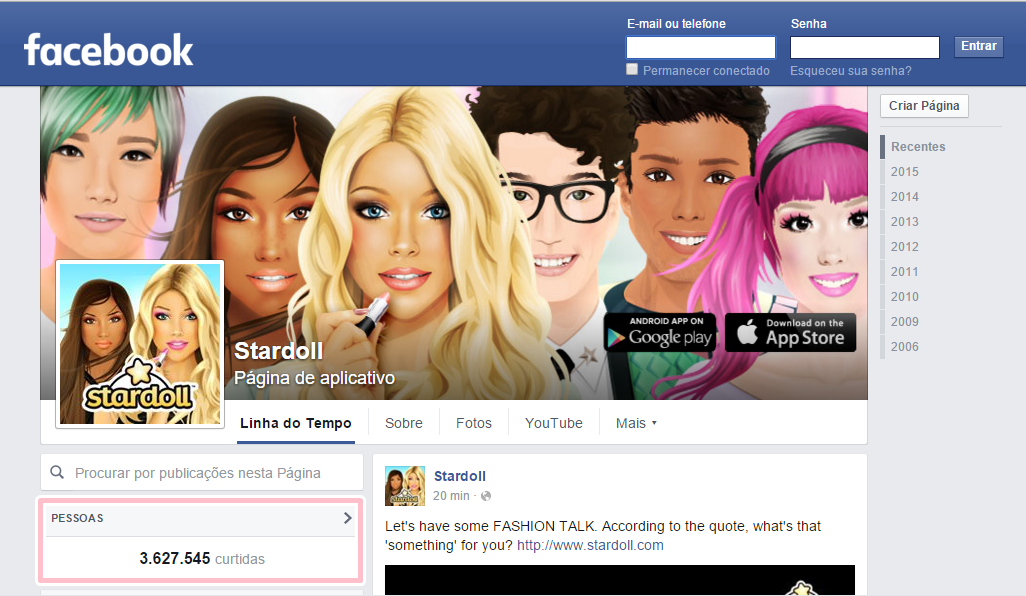1026x596 pixels.
Task: Focus the Senha password field
Action: pyautogui.click(x=864, y=47)
